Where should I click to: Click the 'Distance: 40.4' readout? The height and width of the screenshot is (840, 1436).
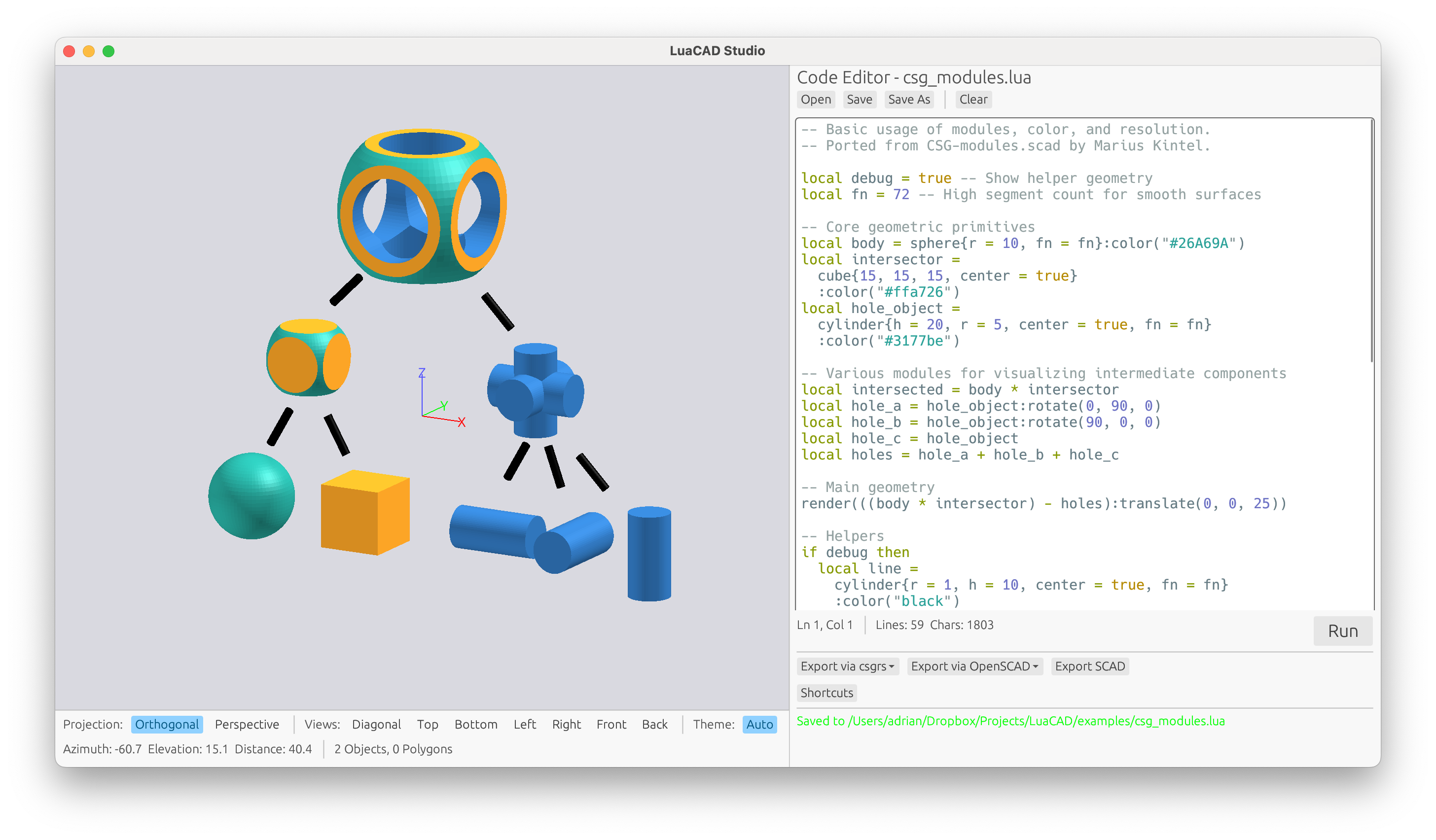coord(273,749)
